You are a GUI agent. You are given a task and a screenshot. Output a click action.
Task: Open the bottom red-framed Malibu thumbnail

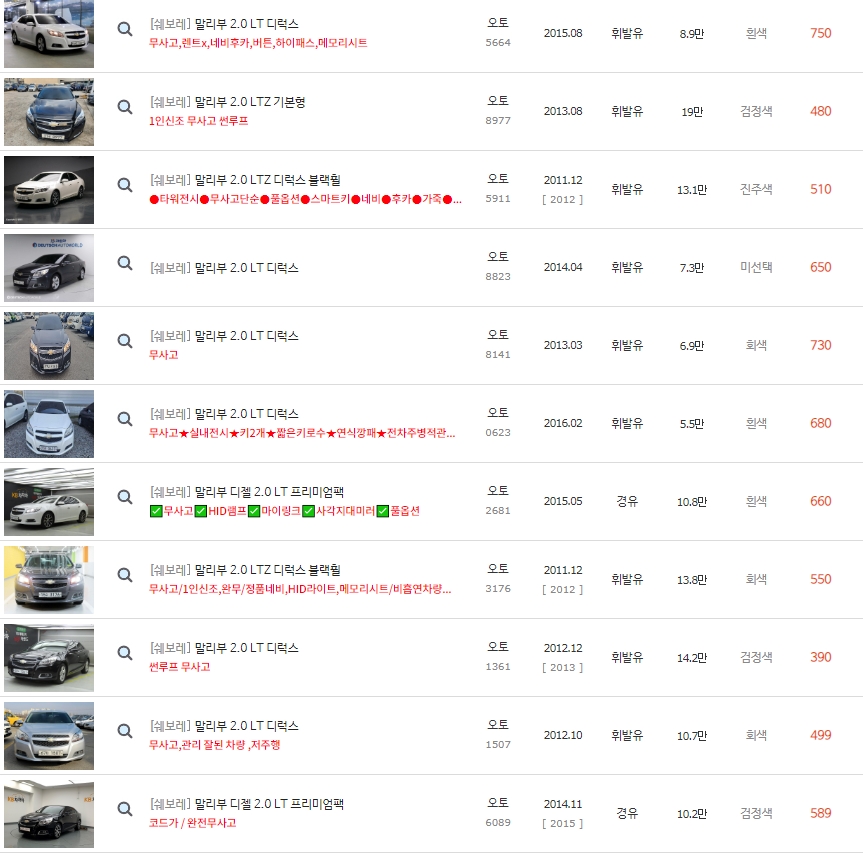[48, 813]
